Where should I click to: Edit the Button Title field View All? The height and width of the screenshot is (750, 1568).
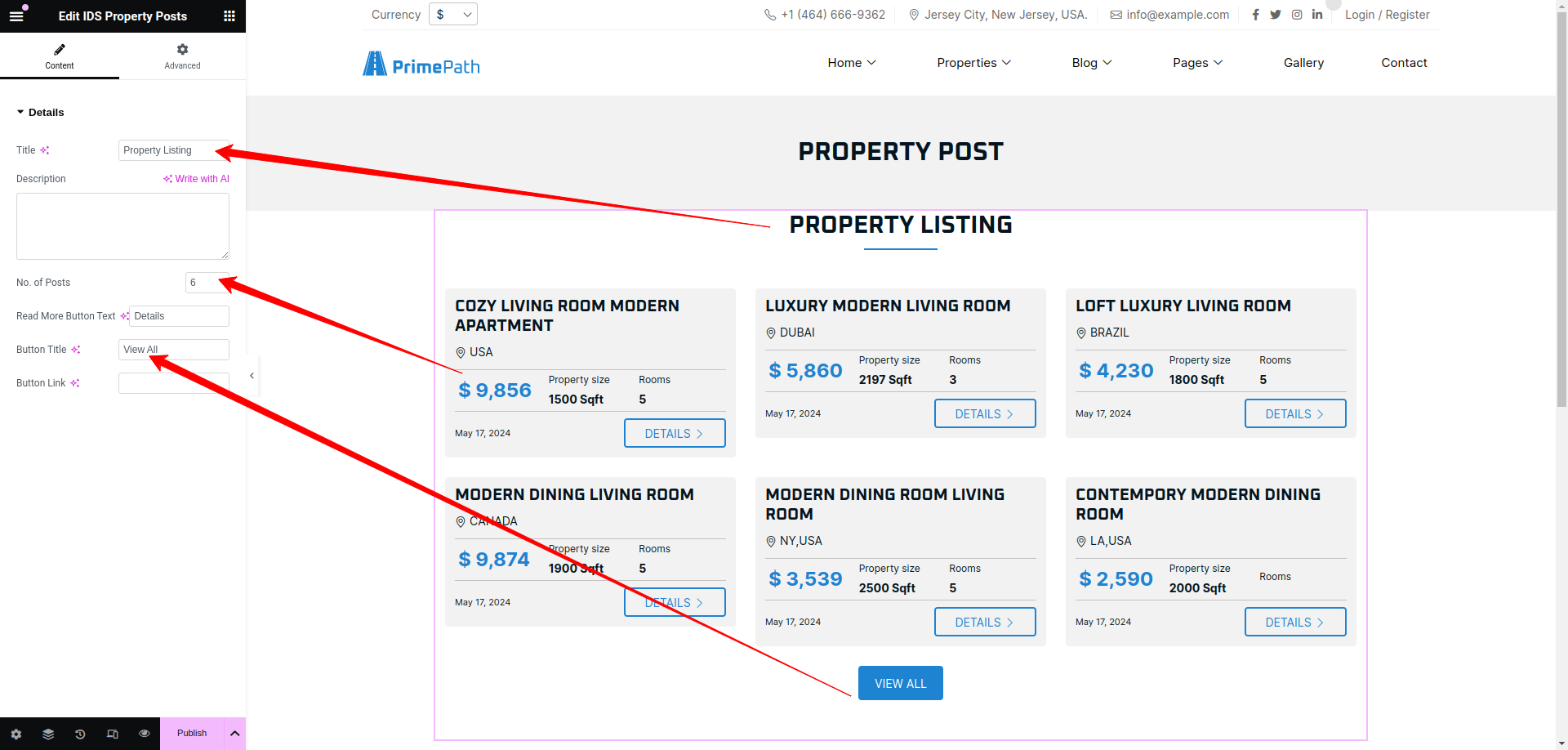174,350
